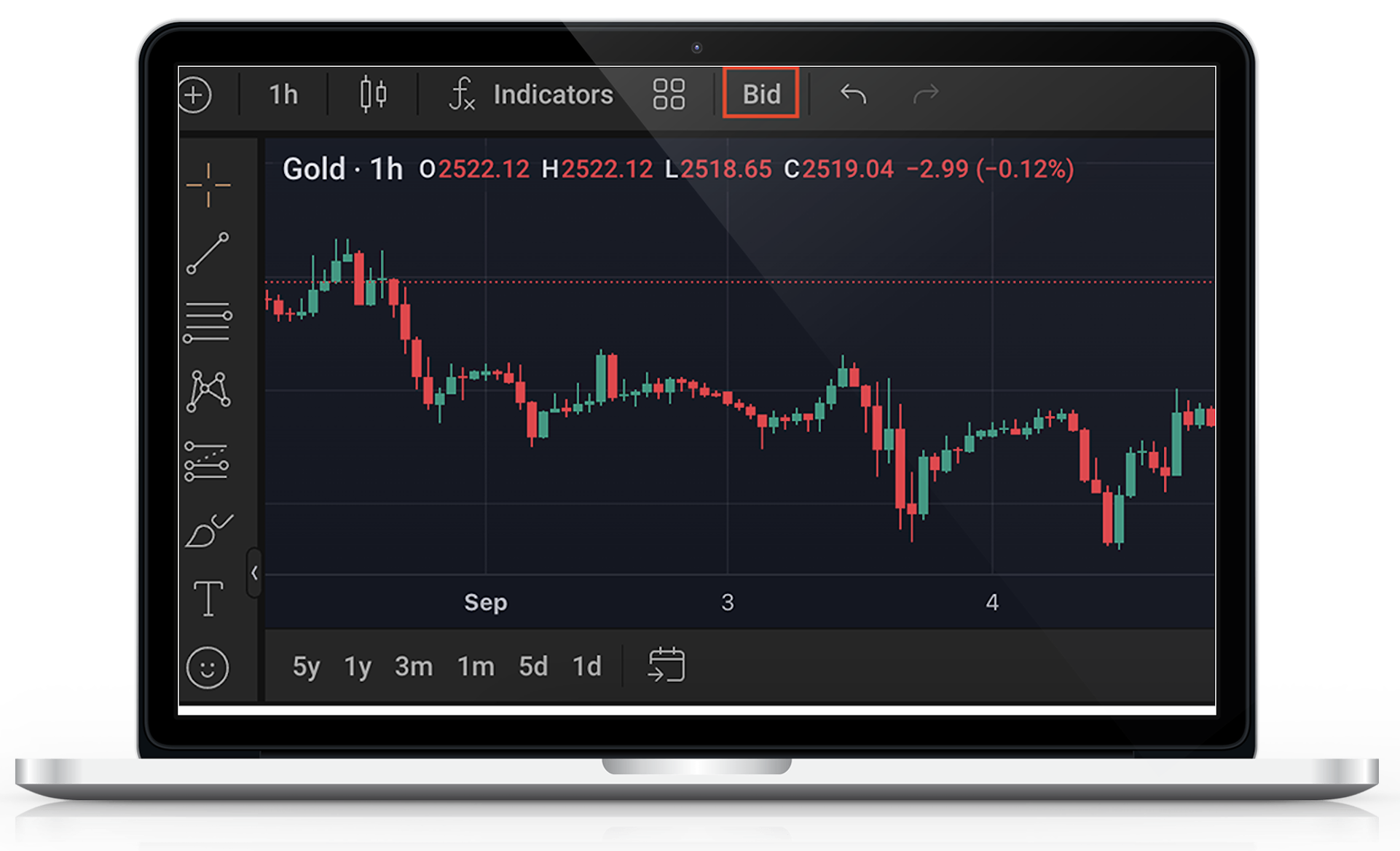Open the chart layout grid selector
The width and height of the screenshot is (1400, 851).
668,95
